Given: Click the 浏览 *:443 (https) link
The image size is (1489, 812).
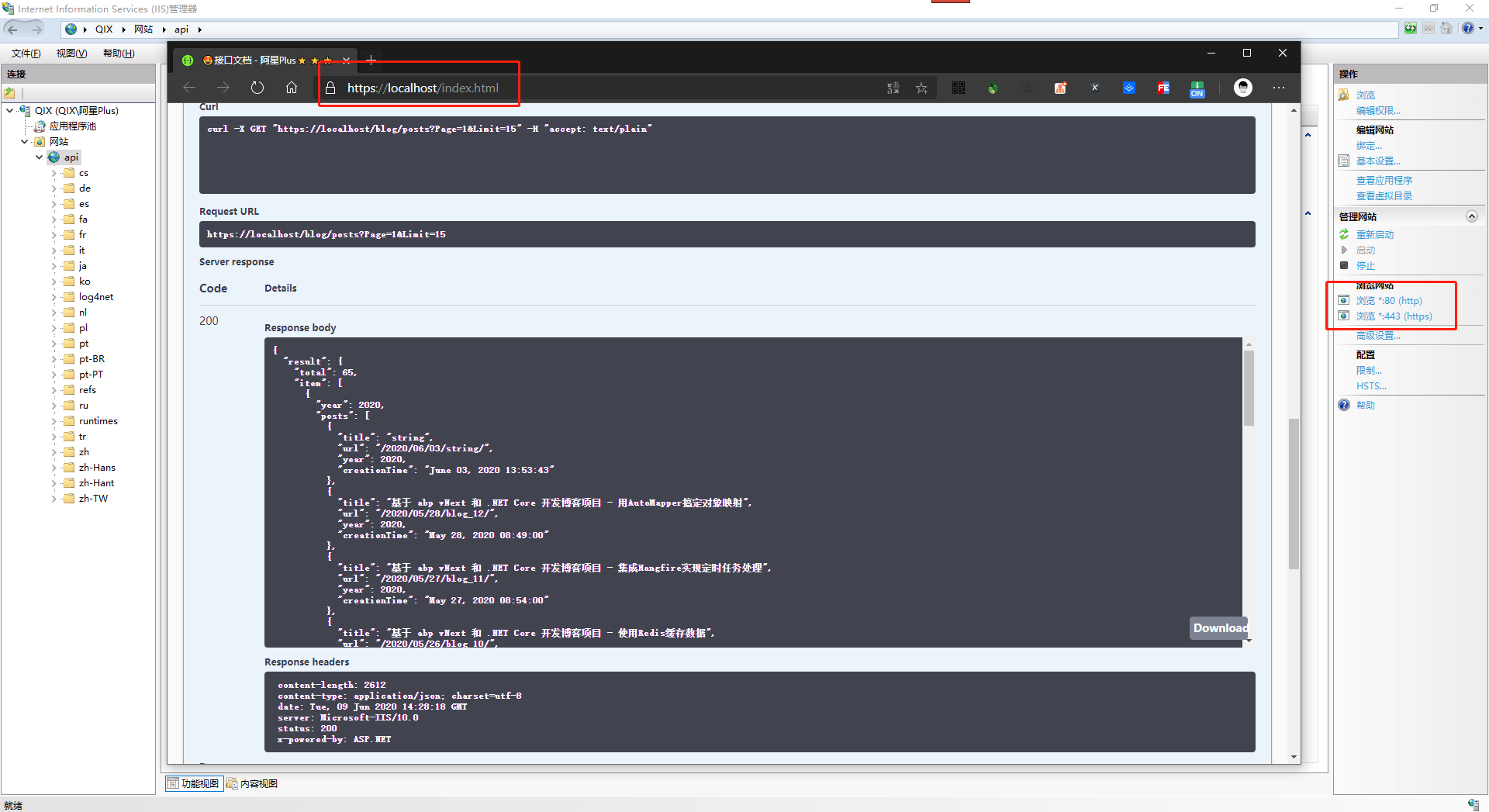Looking at the screenshot, I should pos(1394,316).
